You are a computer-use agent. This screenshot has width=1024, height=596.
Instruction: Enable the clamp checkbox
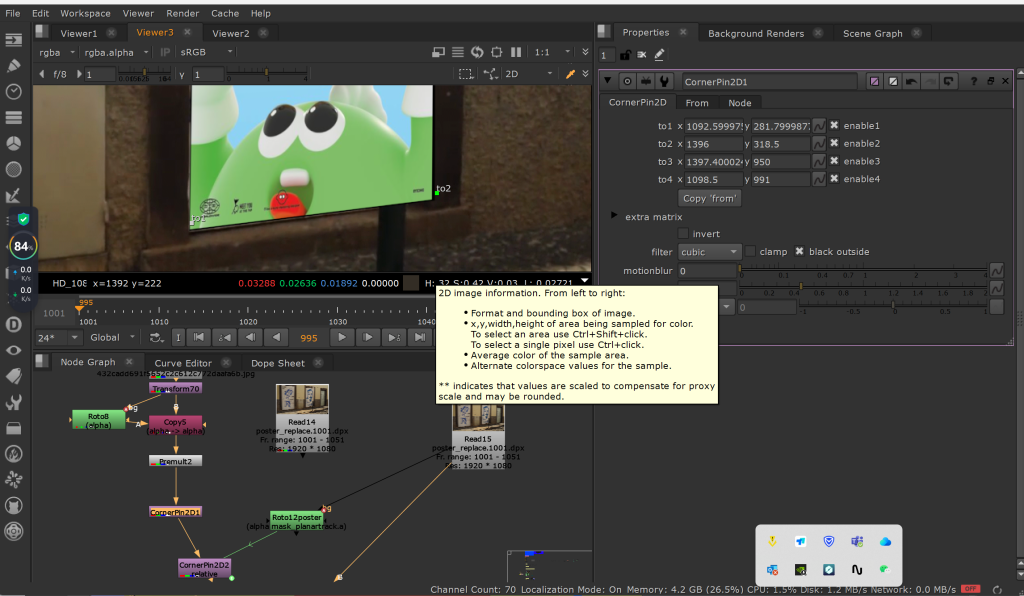coord(750,251)
